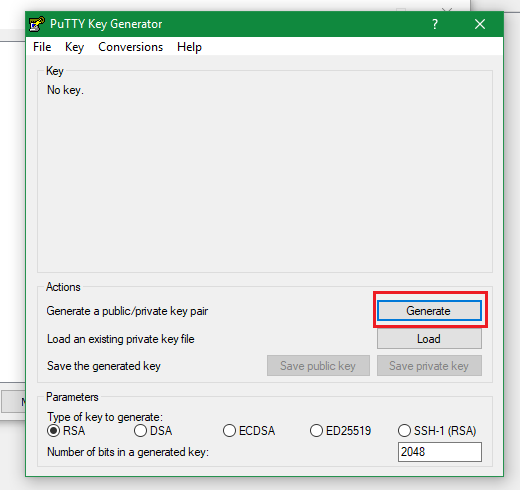Click the partially hidden button behind window

click(13, 402)
